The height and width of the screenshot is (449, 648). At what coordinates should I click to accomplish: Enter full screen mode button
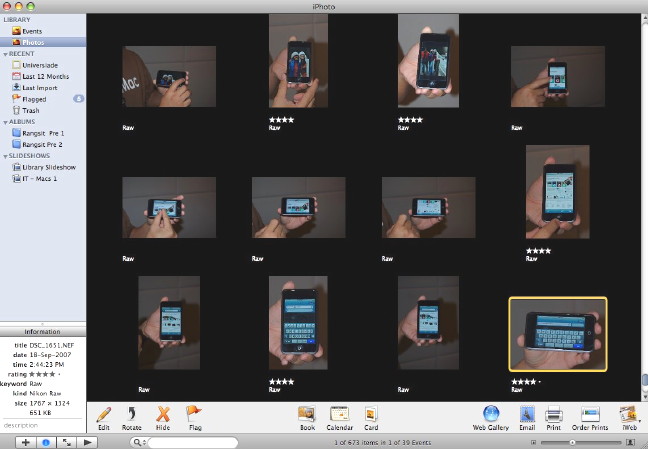(66, 442)
